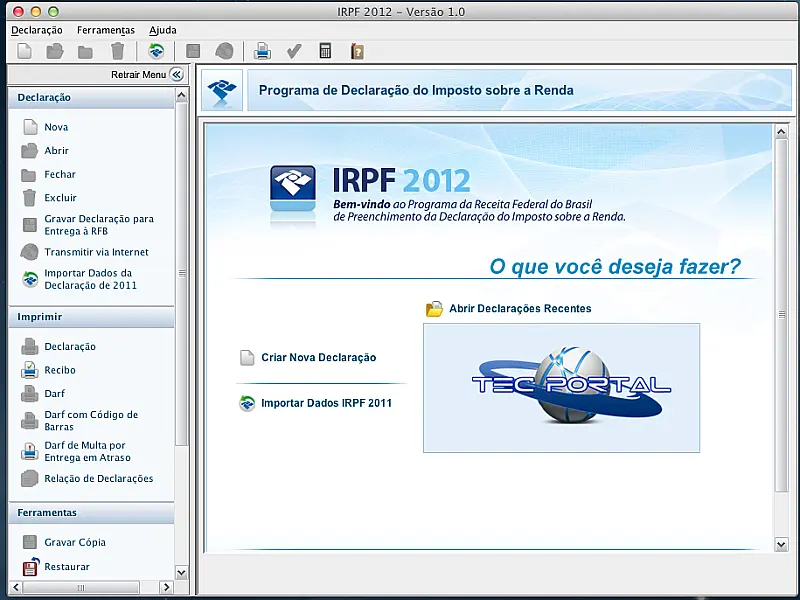Click the Relação de Declarações document icon
The height and width of the screenshot is (600, 800).
click(30, 479)
